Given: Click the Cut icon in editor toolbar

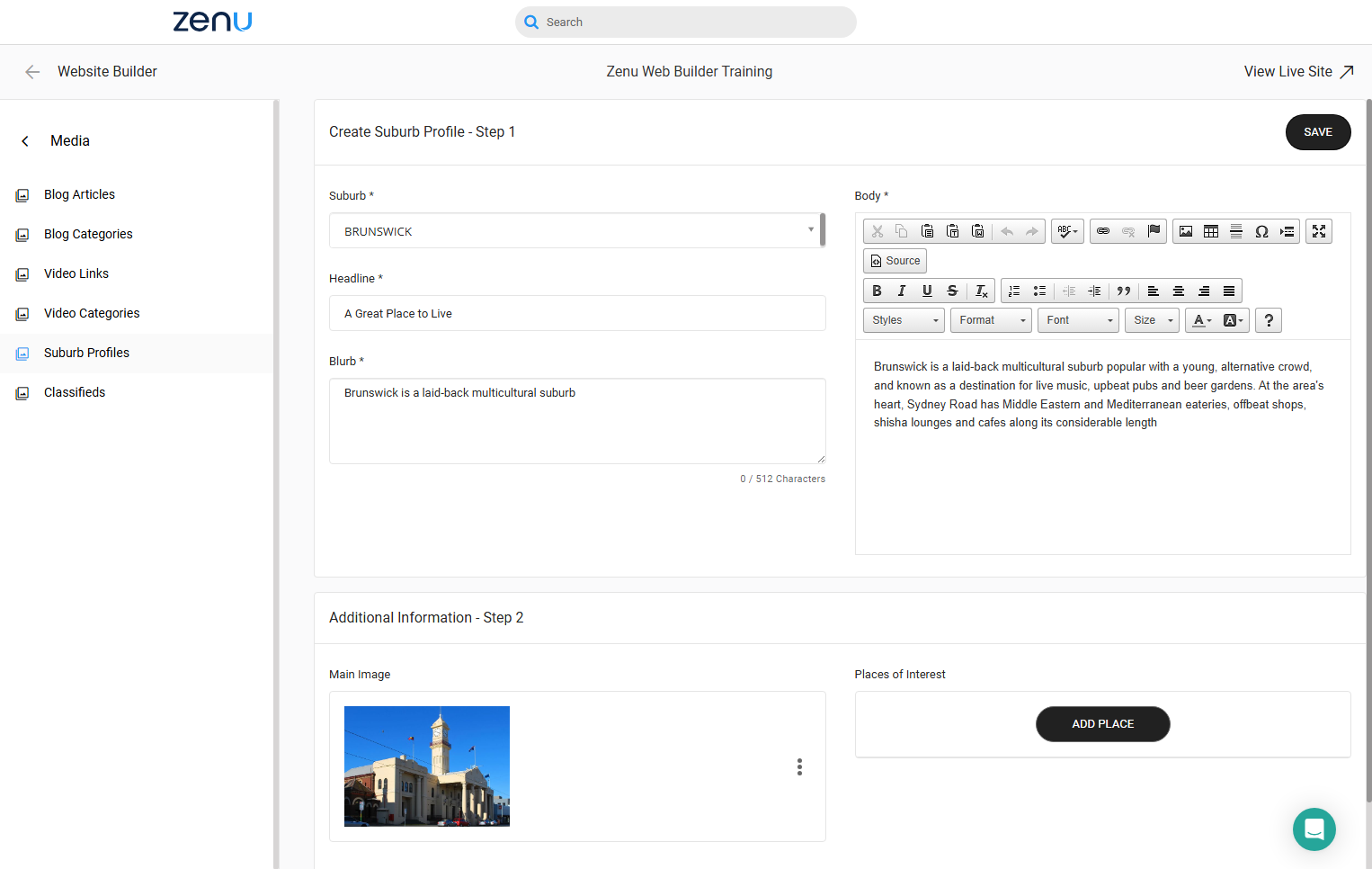Looking at the screenshot, I should (878, 231).
